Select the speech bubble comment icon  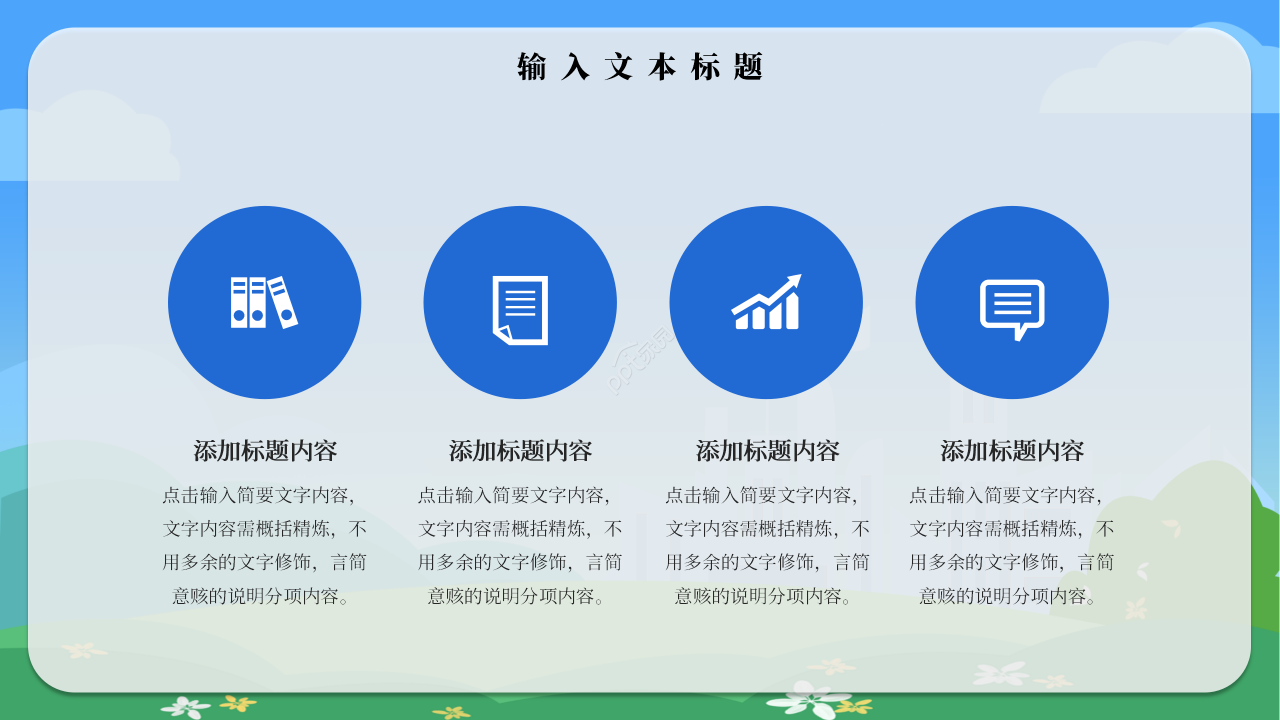(x=1012, y=301)
